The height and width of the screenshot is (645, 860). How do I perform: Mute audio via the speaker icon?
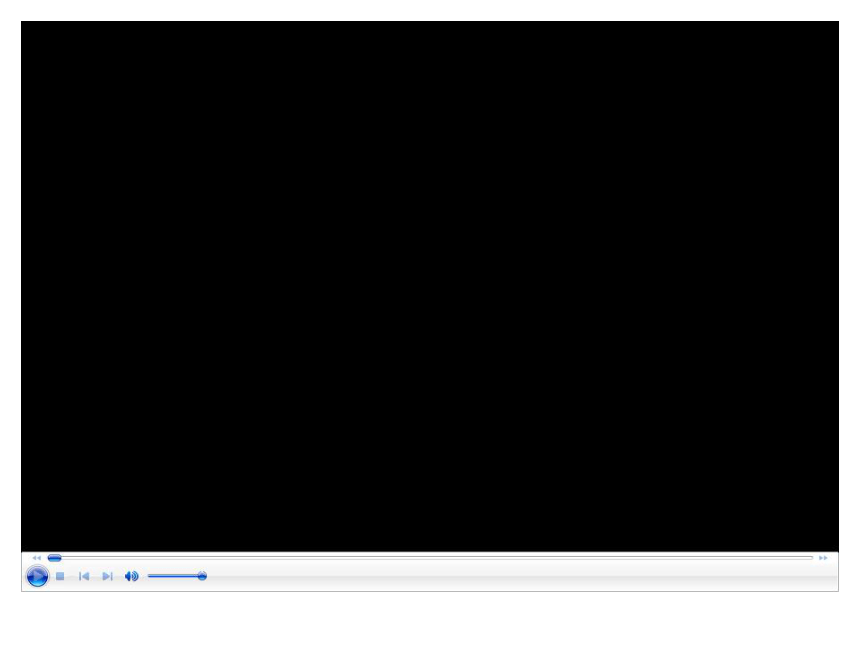132,576
